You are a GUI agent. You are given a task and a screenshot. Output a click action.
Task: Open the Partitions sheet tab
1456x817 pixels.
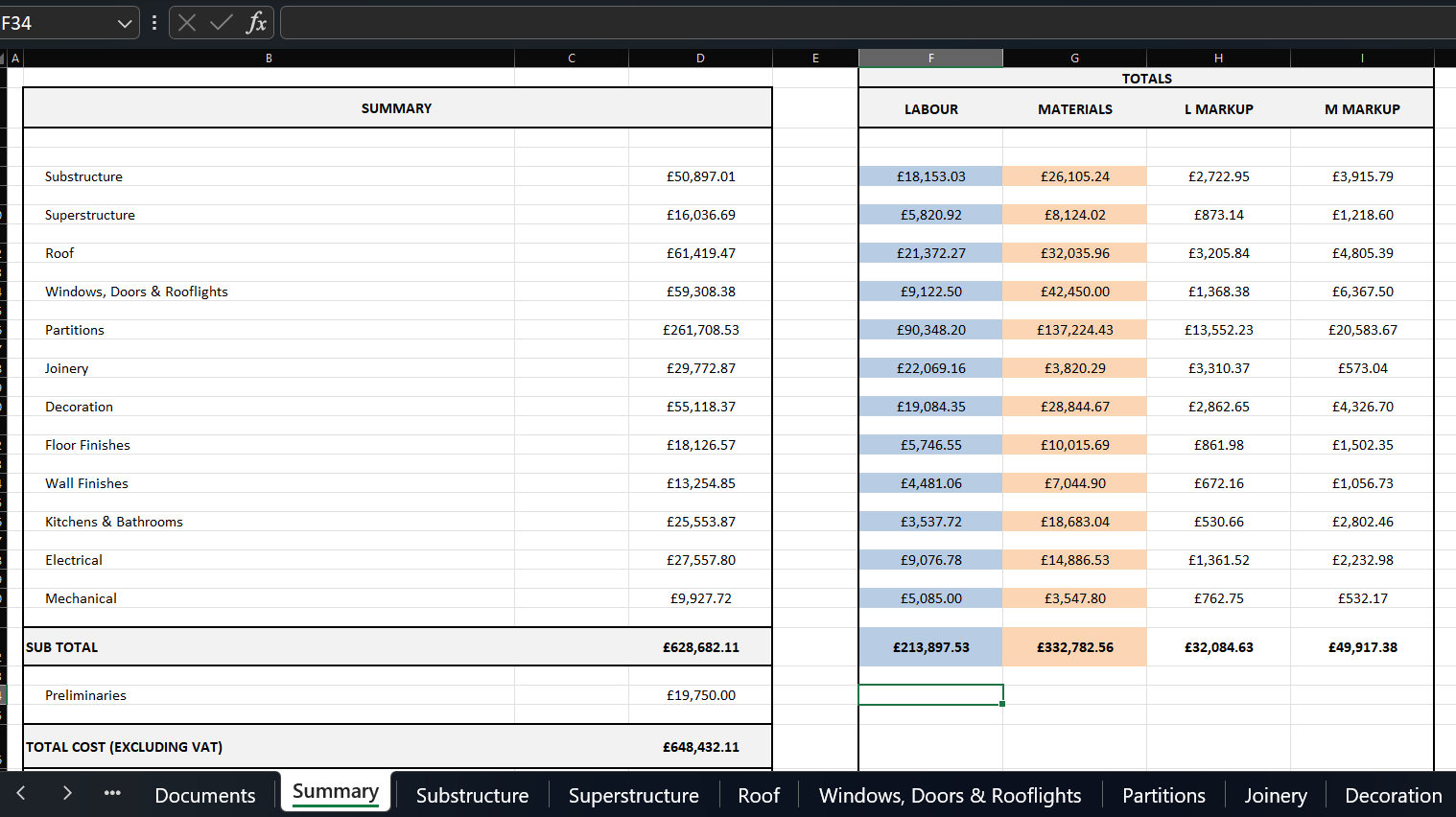pyautogui.click(x=1163, y=795)
